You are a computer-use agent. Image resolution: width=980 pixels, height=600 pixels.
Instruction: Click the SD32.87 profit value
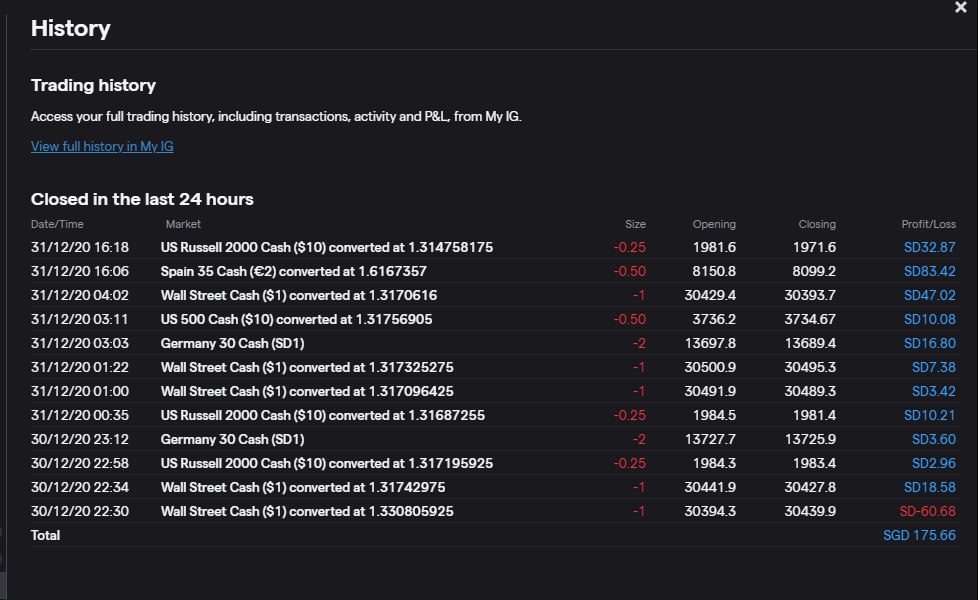tap(930, 247)
